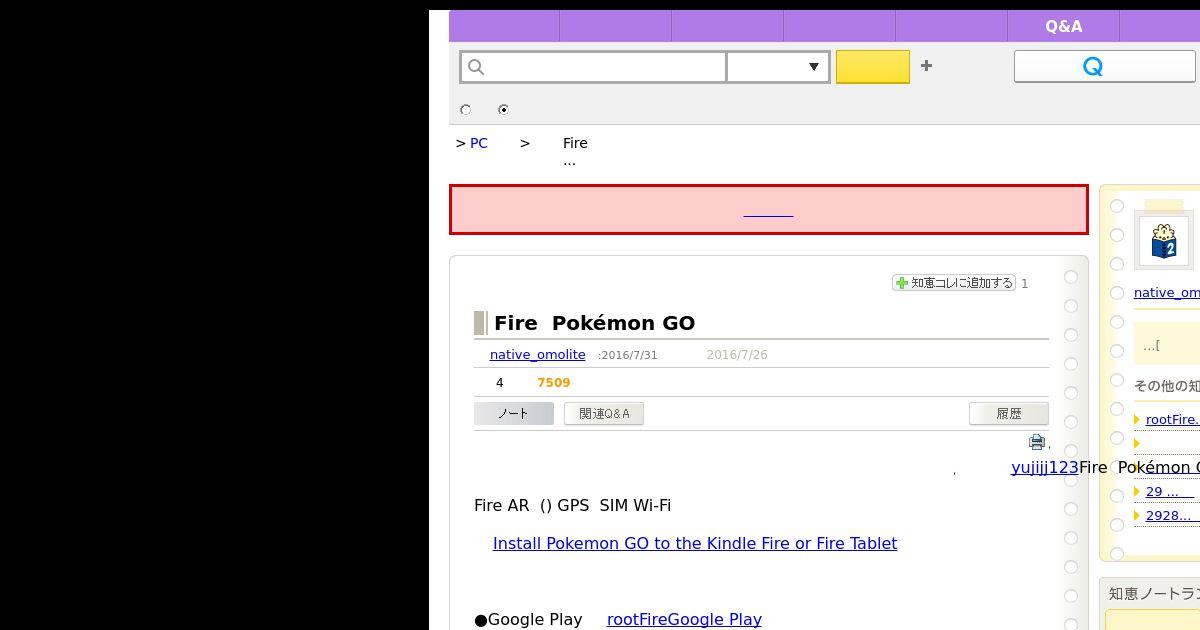The height and width of the screenshot is (630, 1200).
Task: Click the printer icon below the 履歴 button
Action: 1037,441
